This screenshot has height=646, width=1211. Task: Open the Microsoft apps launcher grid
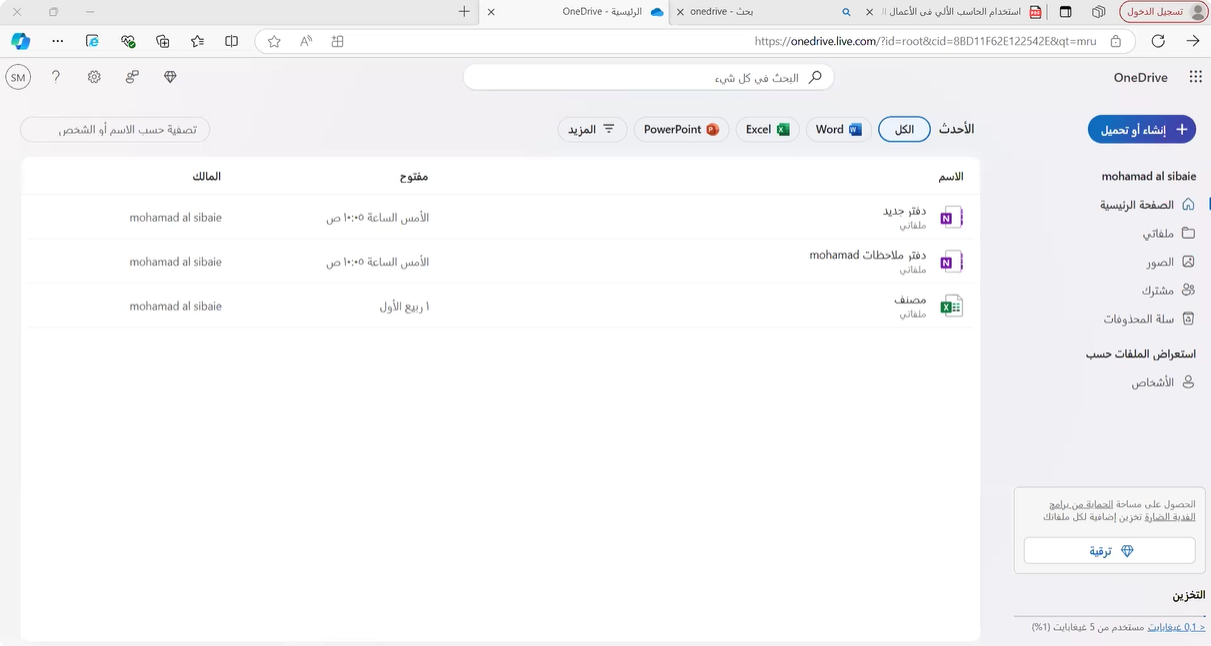point(1195,77)
